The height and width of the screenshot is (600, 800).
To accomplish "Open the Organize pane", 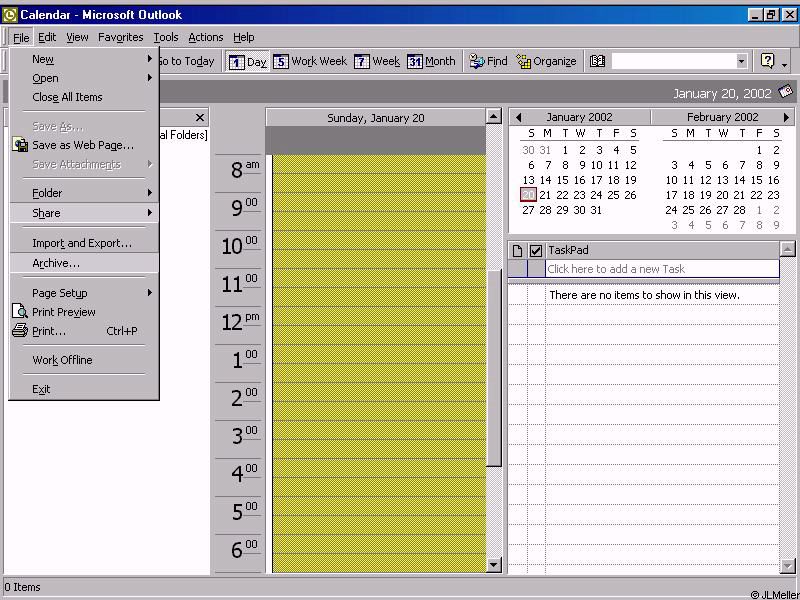I will (546, 61).
